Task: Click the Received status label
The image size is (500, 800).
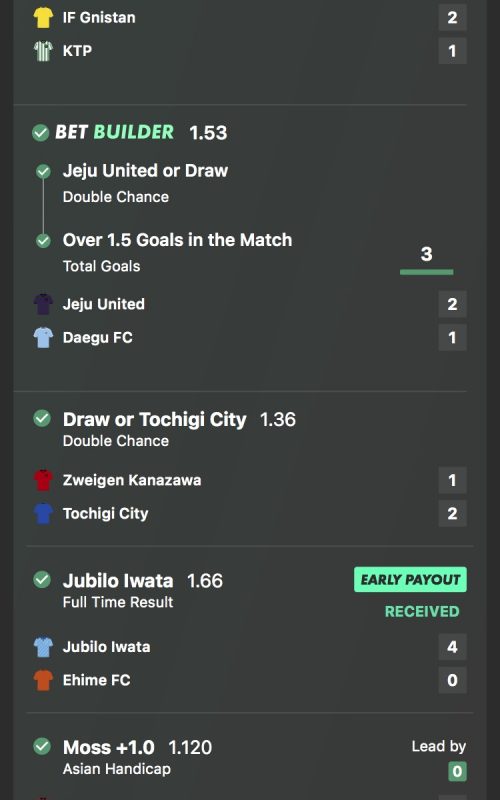Action: tap(422, 611)
